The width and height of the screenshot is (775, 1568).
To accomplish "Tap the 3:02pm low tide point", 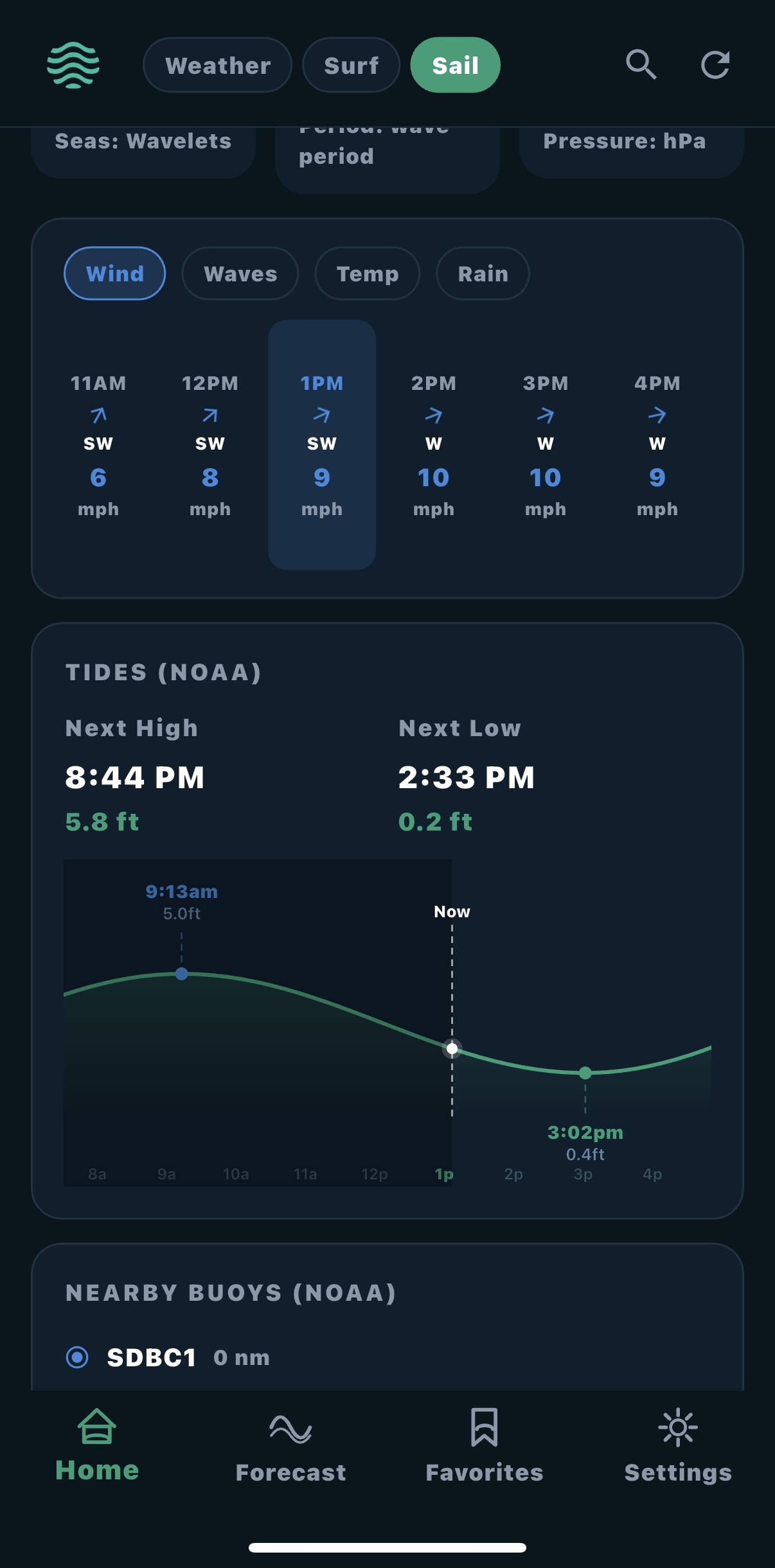I will (x=585, y=1073).
